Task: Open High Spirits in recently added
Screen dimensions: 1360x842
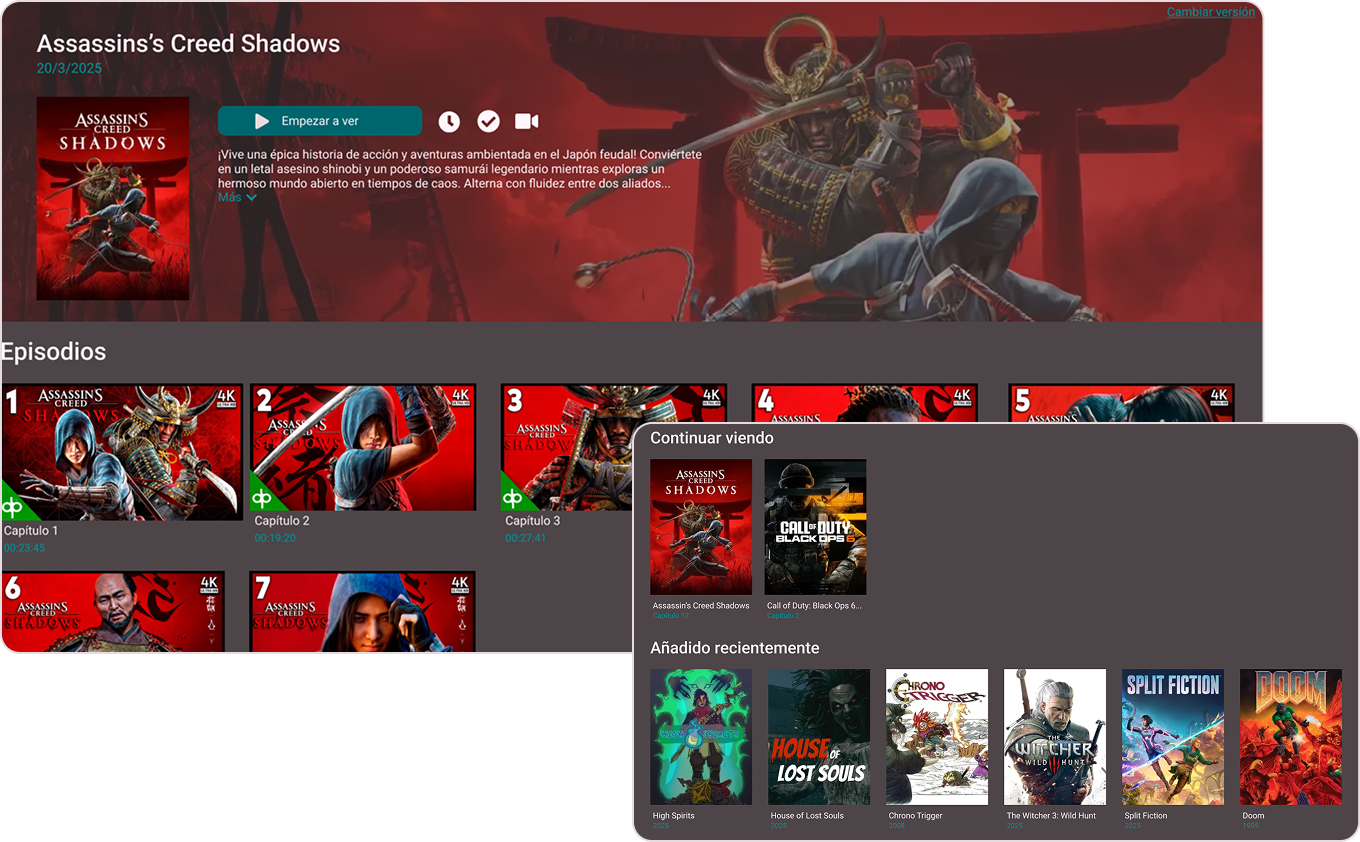Action: 700,737
